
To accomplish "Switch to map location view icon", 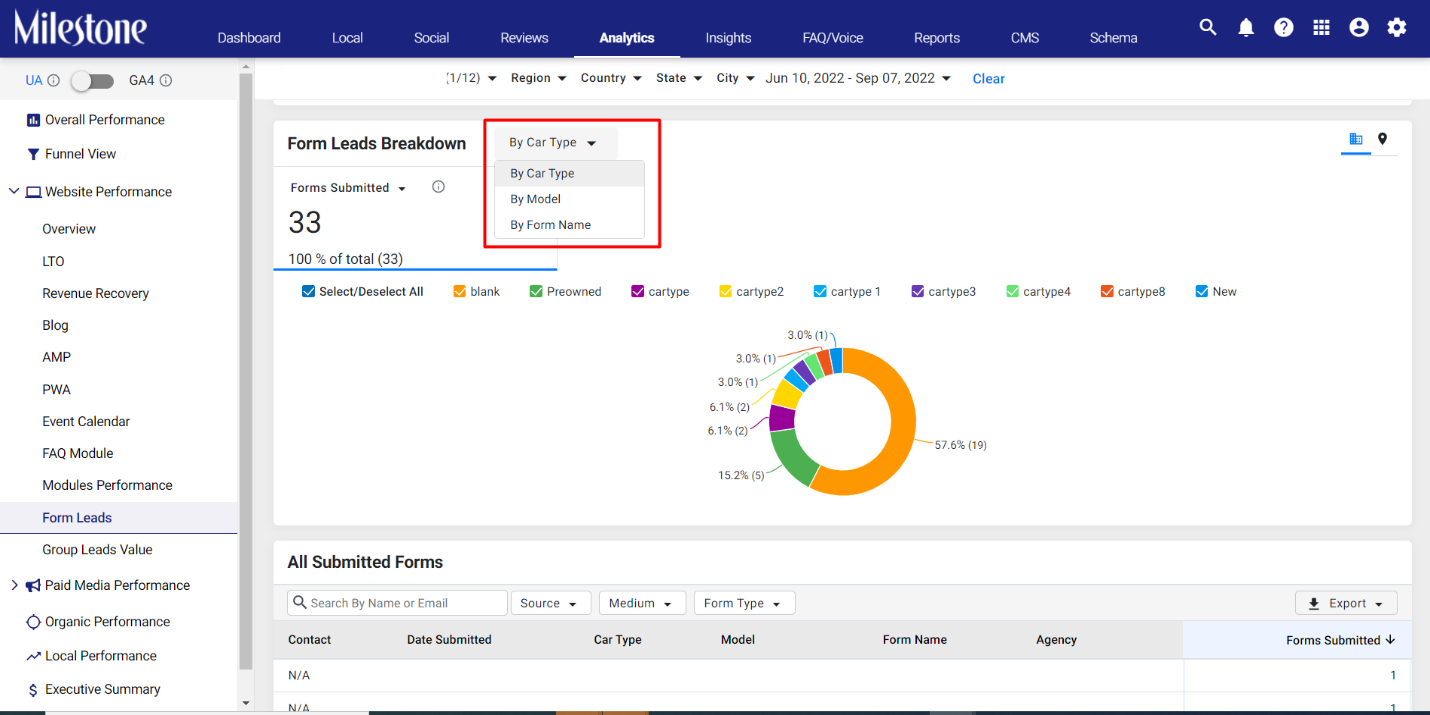I will coord(1382,139).
